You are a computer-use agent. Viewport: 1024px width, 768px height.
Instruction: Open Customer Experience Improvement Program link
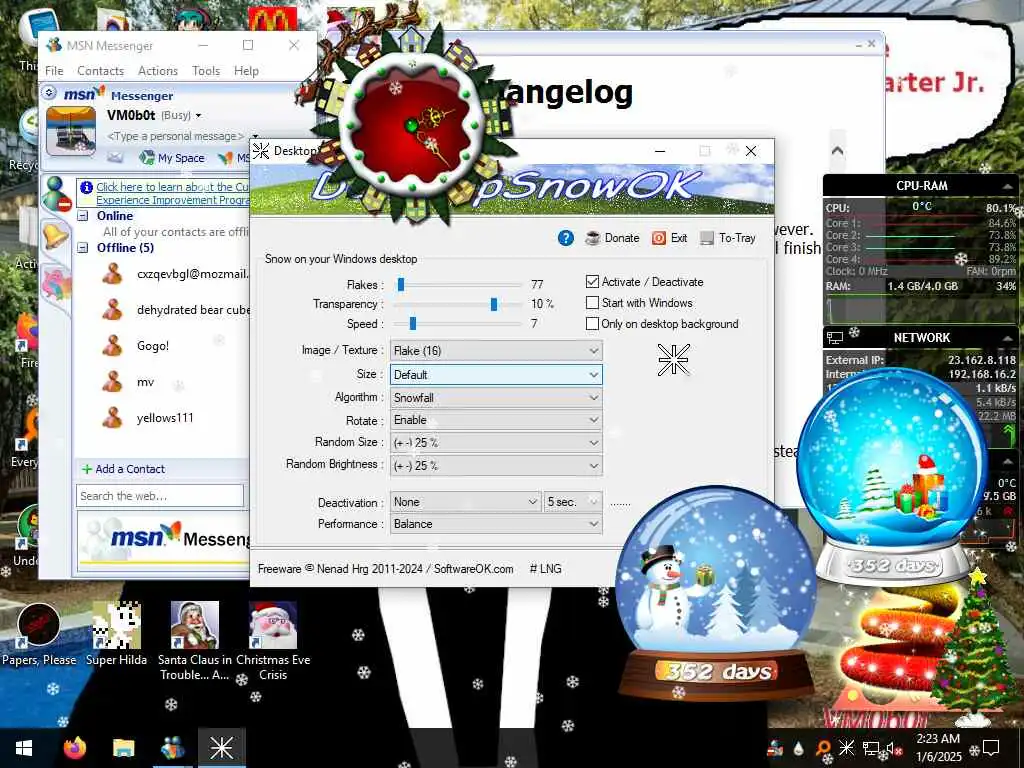point(172,193)
